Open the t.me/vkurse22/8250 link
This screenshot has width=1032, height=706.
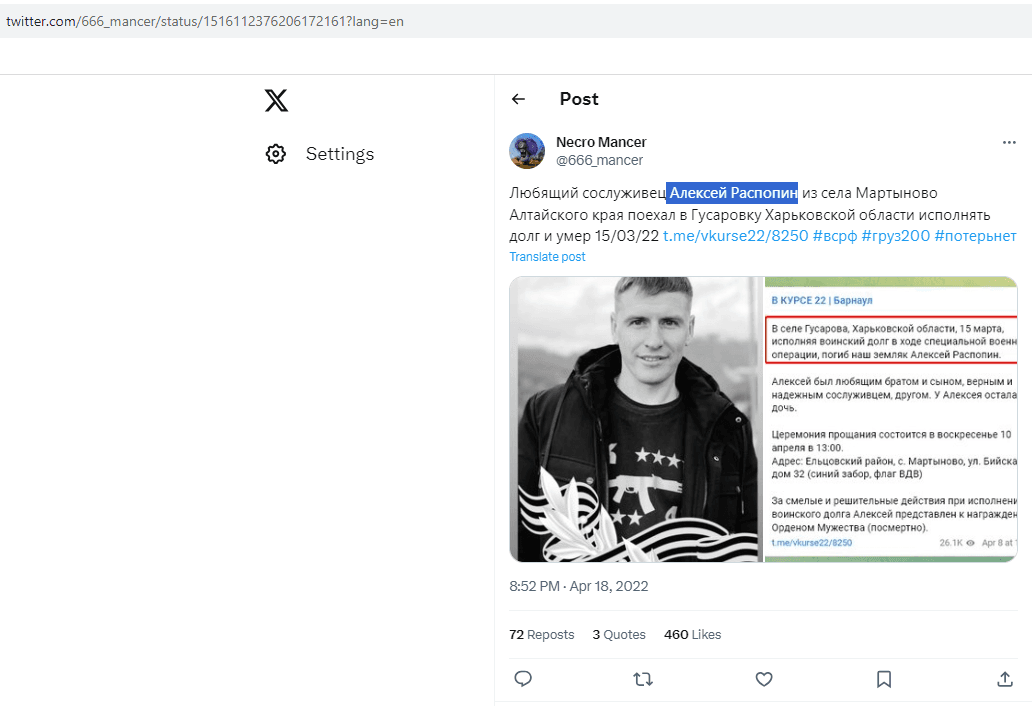point(735,236)
